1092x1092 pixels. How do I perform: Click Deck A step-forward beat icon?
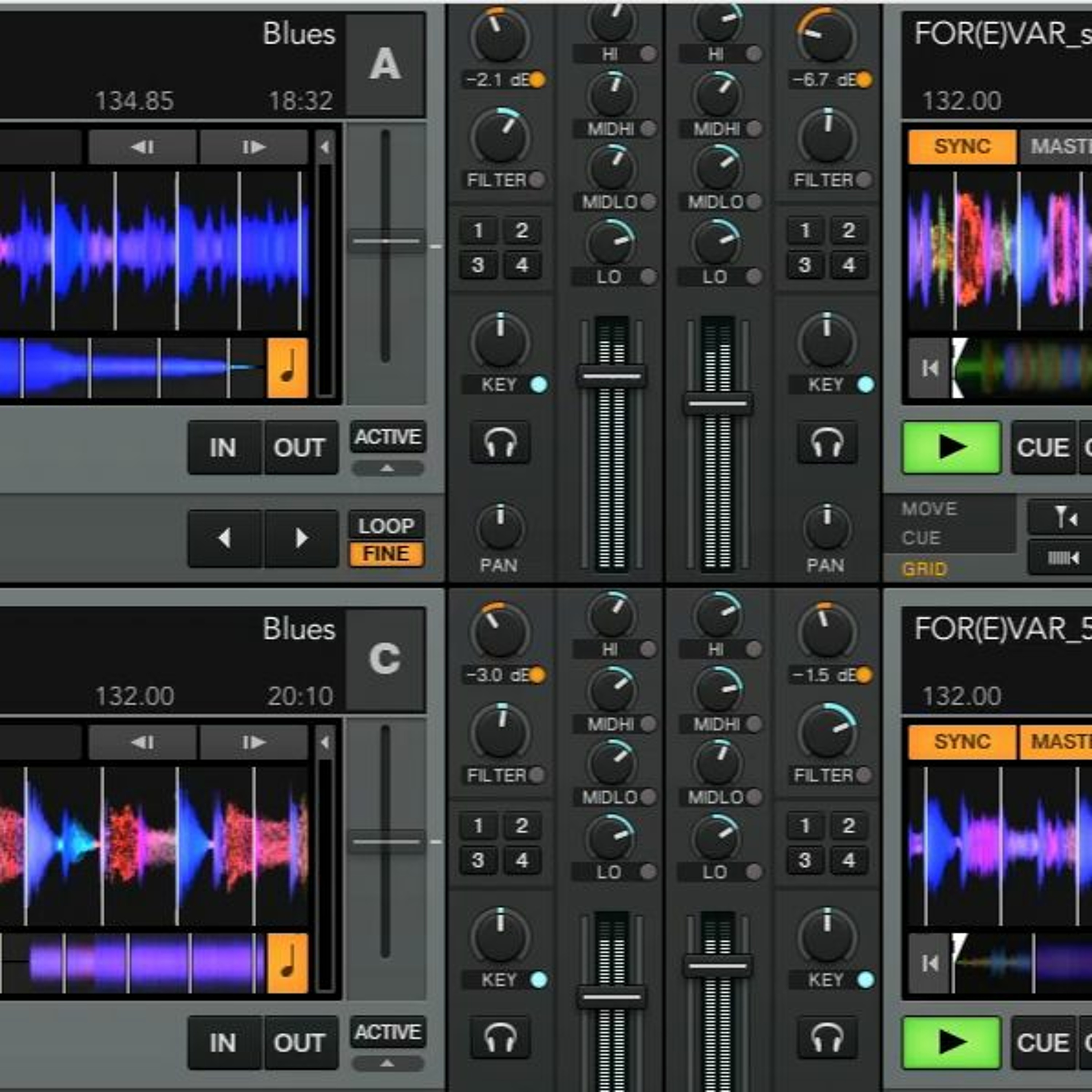(254, 147)
